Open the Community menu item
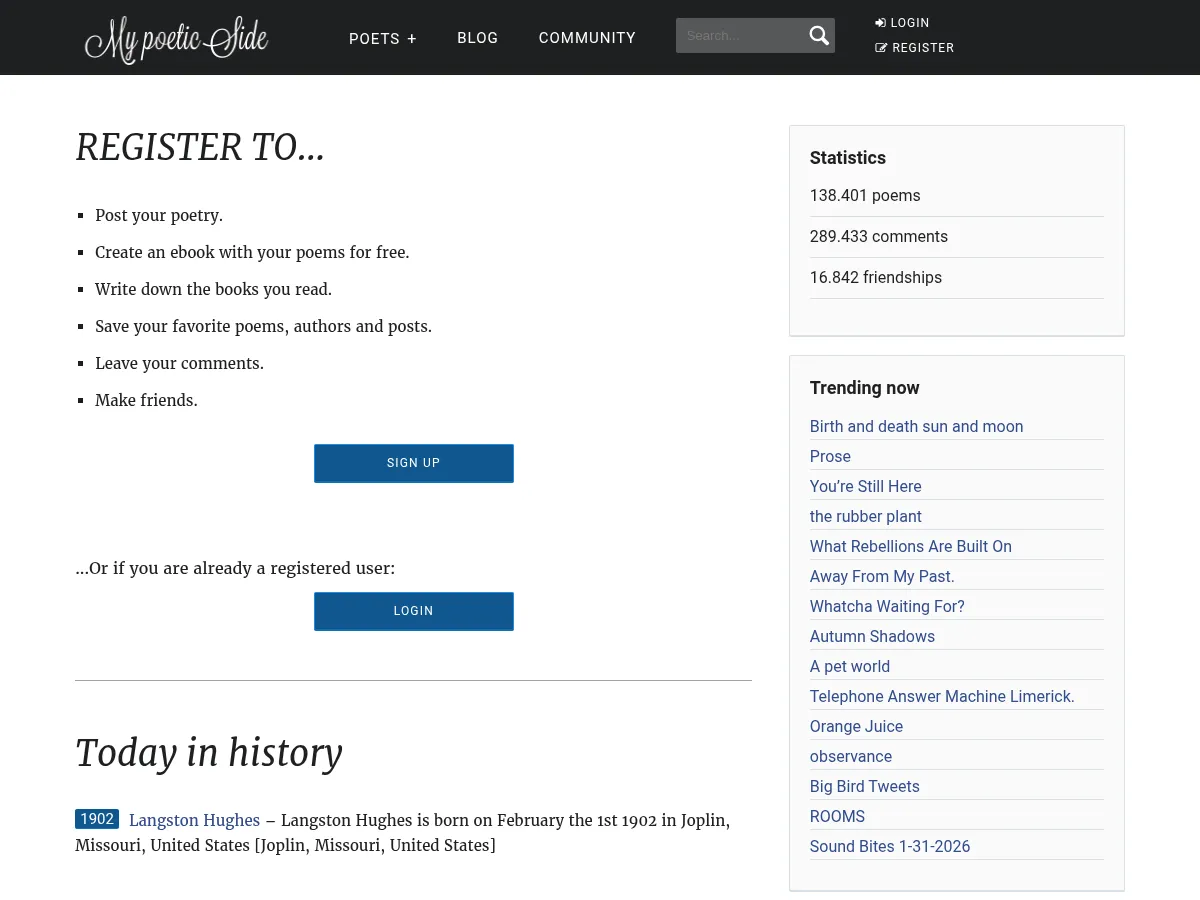Image resolution: width=1200 pixels, height=900 pixels. pos(587,38)
